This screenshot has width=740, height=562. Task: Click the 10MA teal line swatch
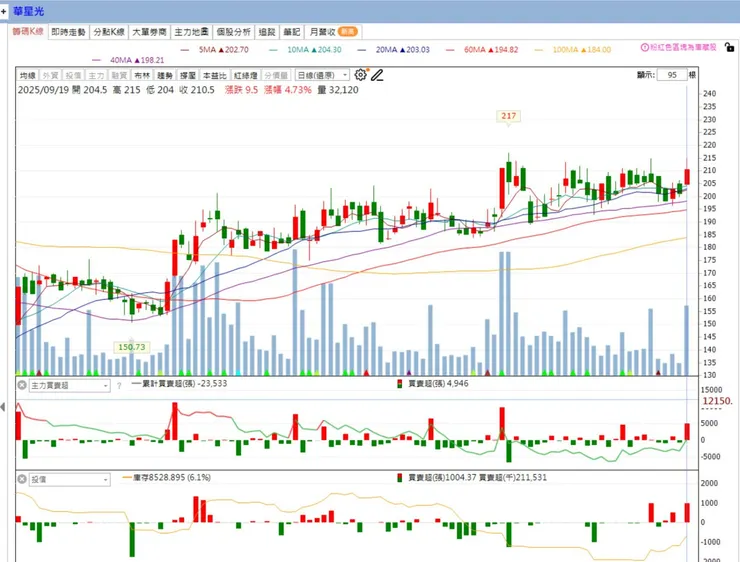273,50
